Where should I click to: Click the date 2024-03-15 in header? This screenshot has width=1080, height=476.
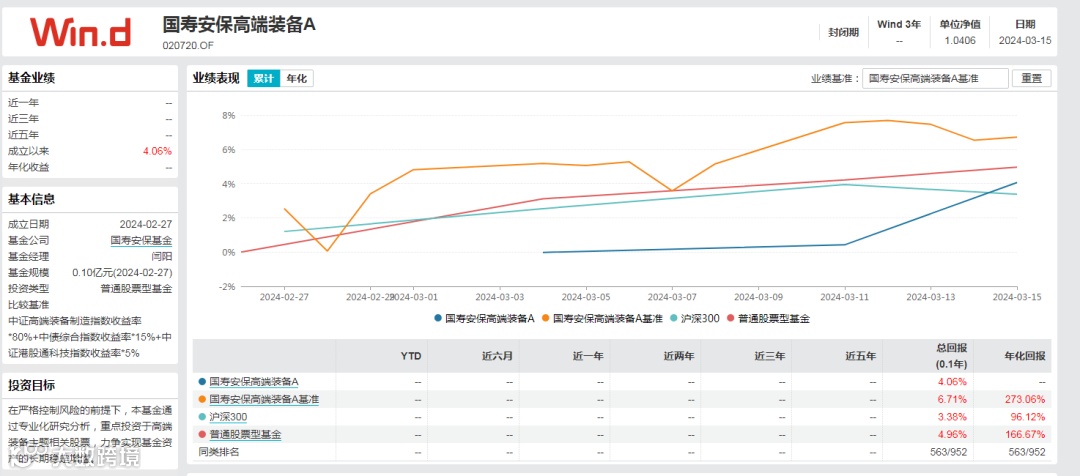pos(1025,41)
